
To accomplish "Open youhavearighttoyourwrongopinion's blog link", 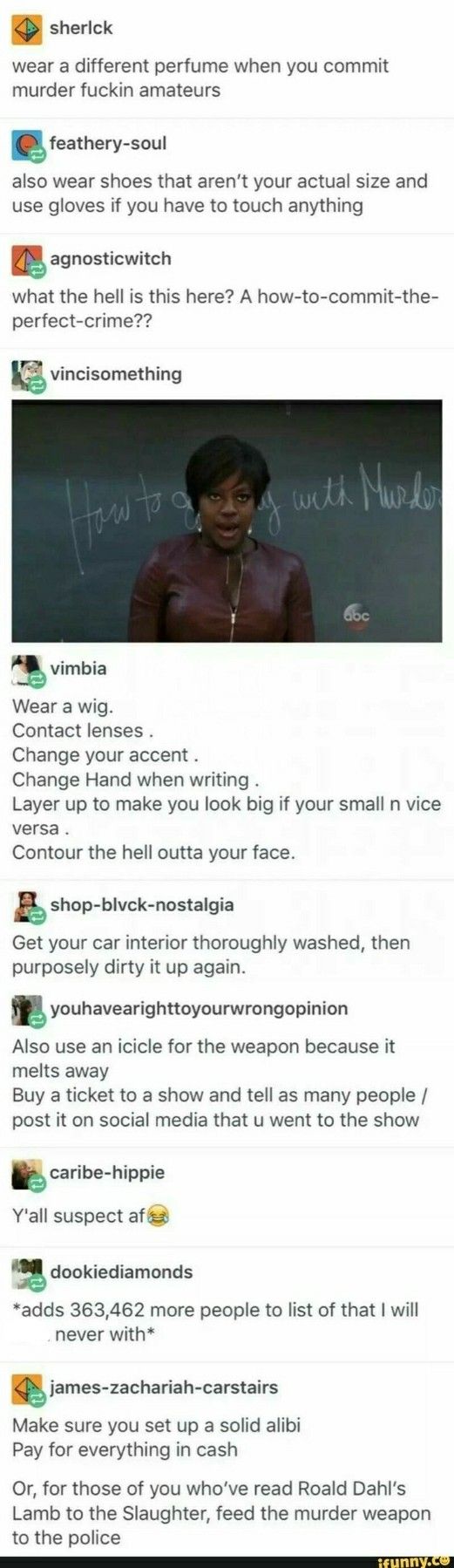I will tap(199, 1008).
